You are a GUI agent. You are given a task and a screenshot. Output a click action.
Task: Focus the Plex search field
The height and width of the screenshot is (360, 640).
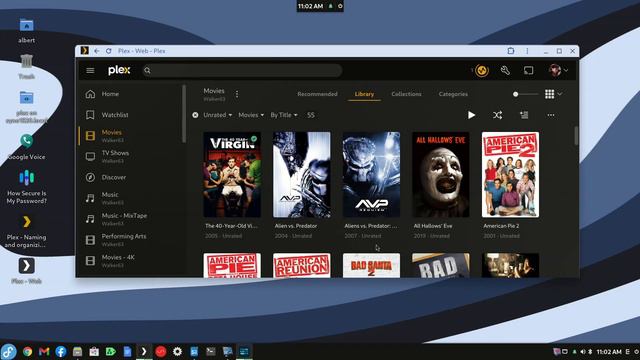coord(242,71)
